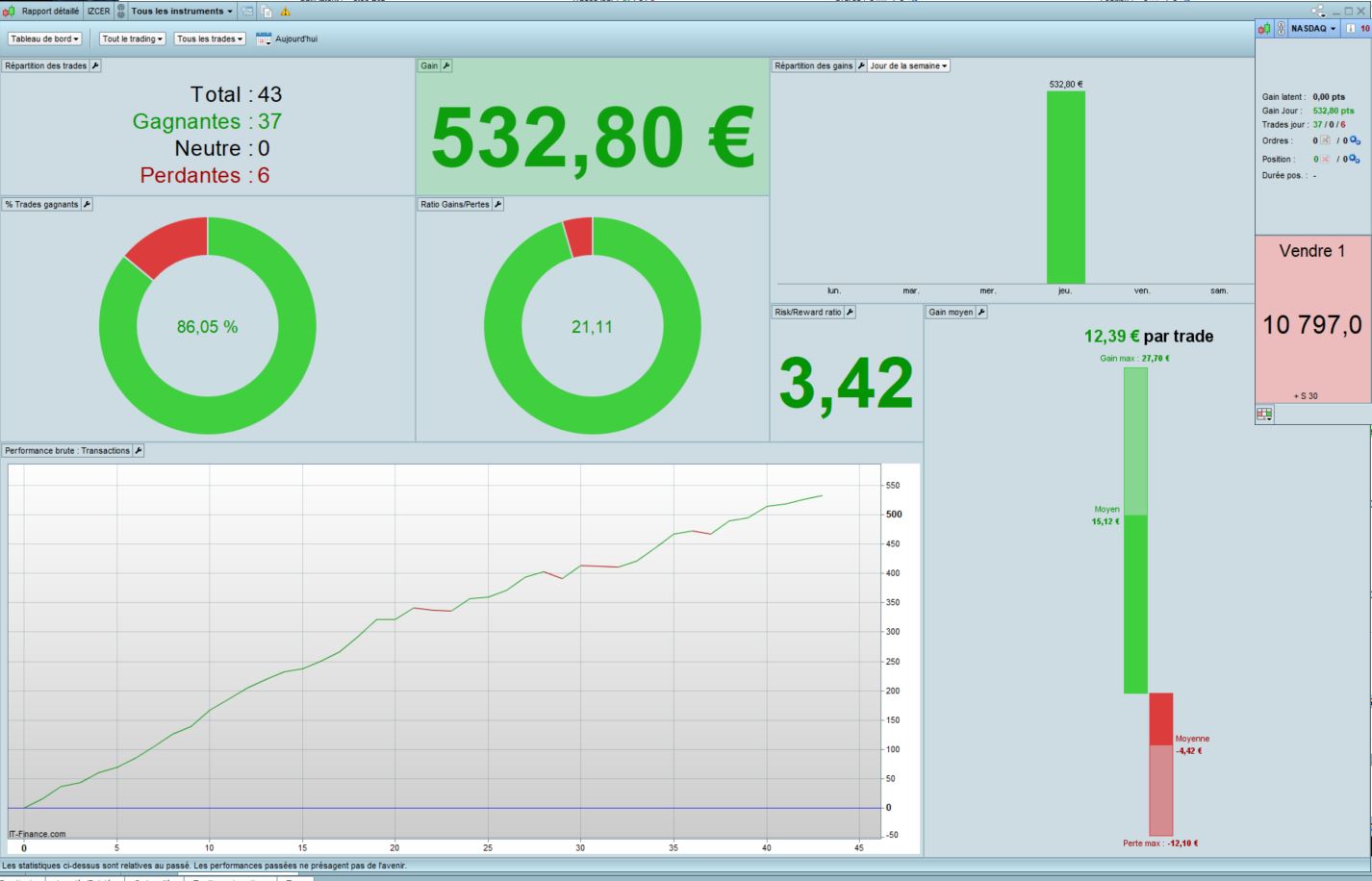The width and height of the screenshot is (1372, 881).
Task: Click wrench icon next to Gain label
Action: tap(446, 65)
